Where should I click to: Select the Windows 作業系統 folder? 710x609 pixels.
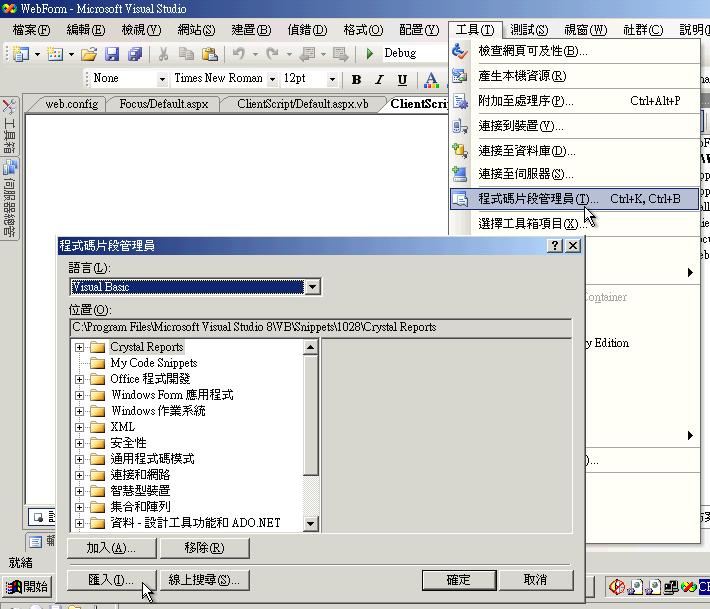pyautogui.click(x=158, y=411)
